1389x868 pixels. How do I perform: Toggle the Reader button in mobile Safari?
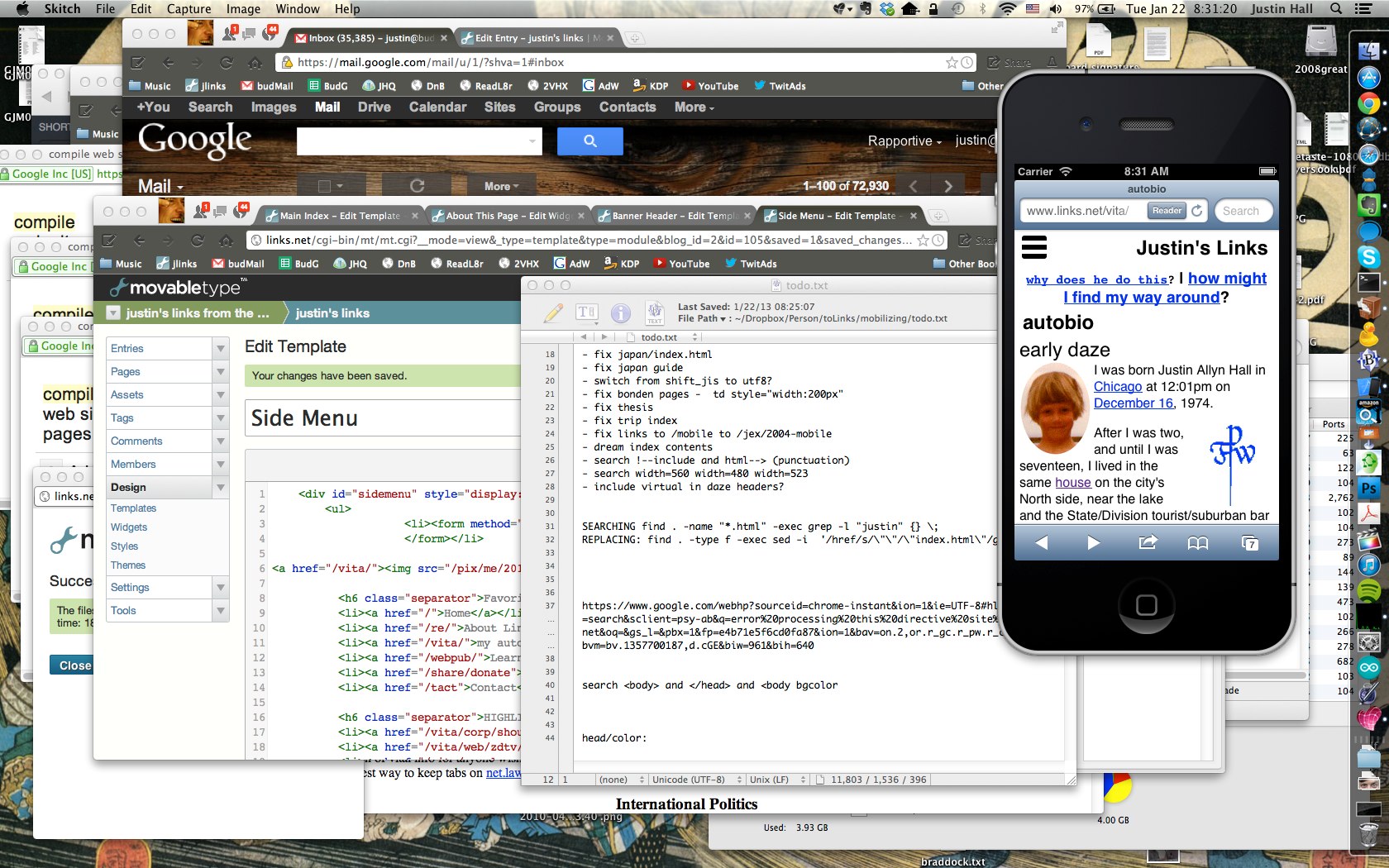pos(1167,211)
